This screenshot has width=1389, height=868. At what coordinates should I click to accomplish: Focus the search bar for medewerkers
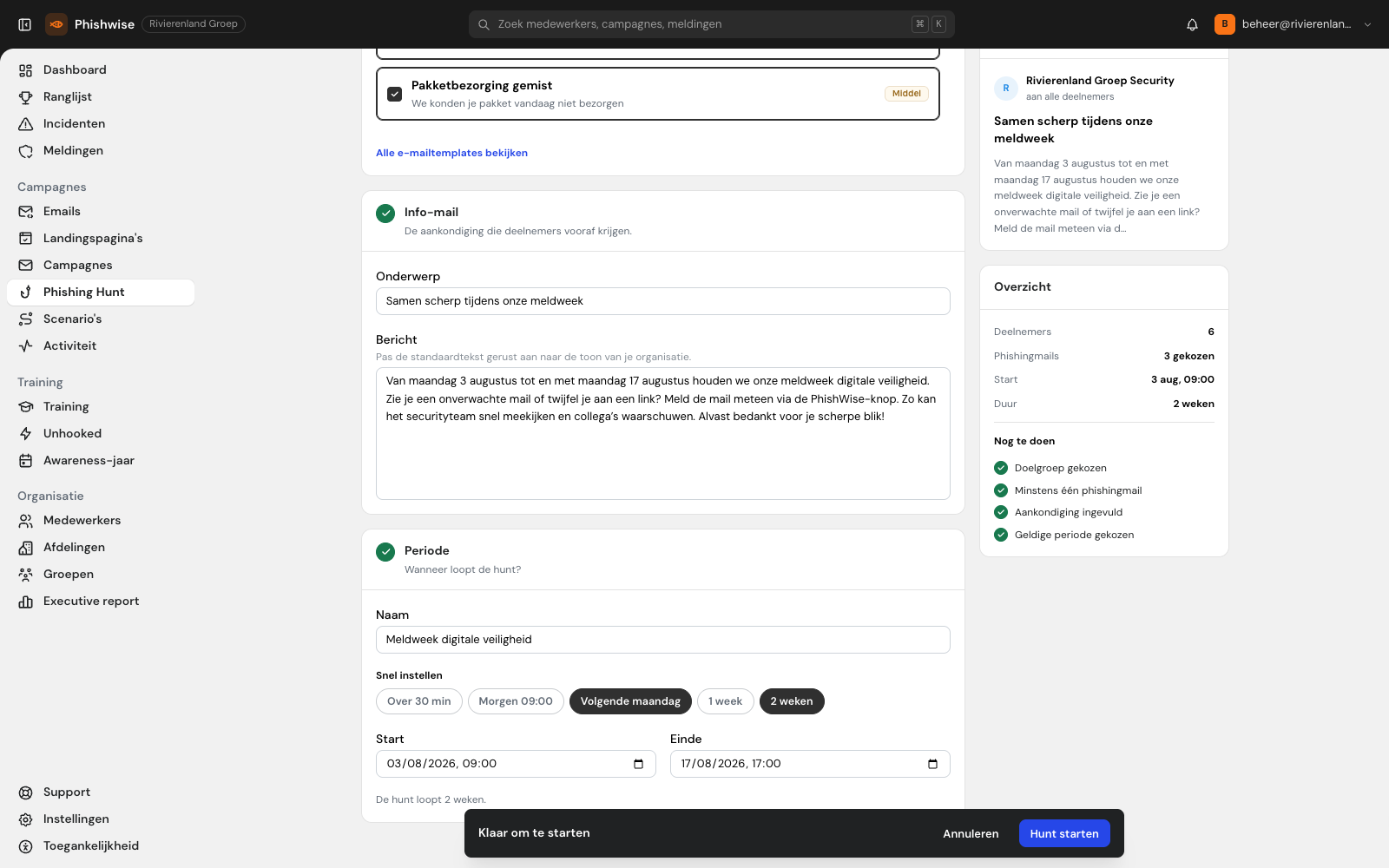(x=712, y=24)
